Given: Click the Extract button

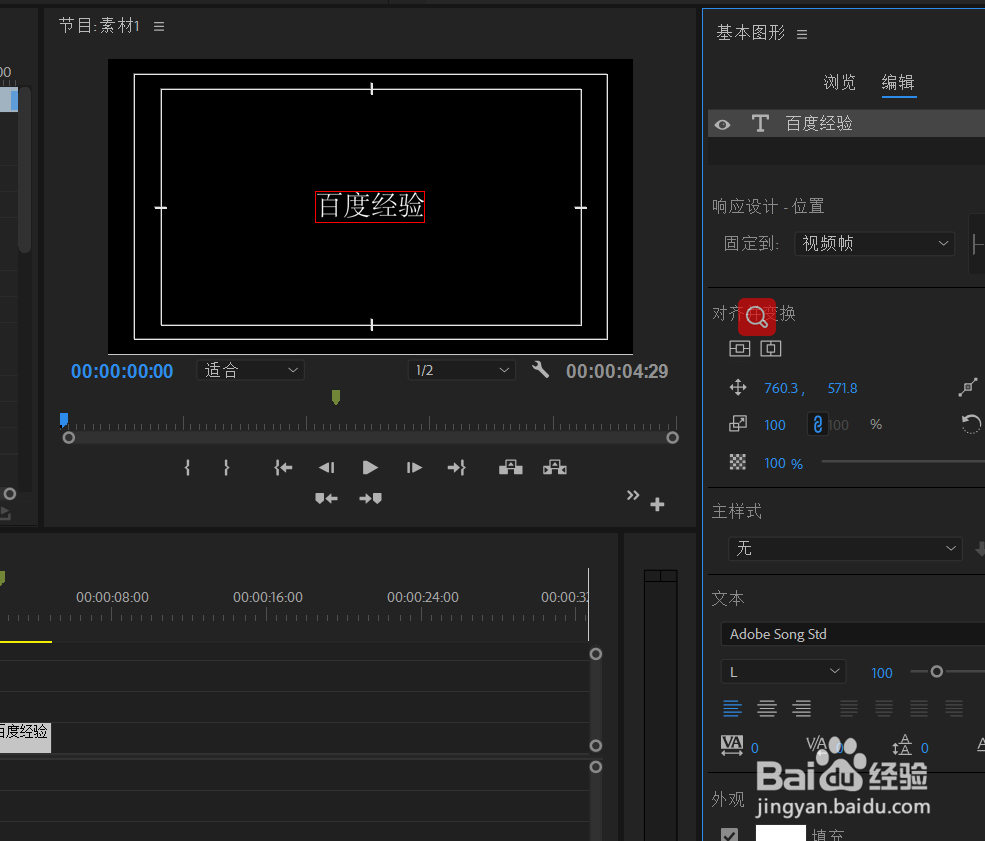Looking at the screenshot, I should pyautogui.click(x=555, y=467).
